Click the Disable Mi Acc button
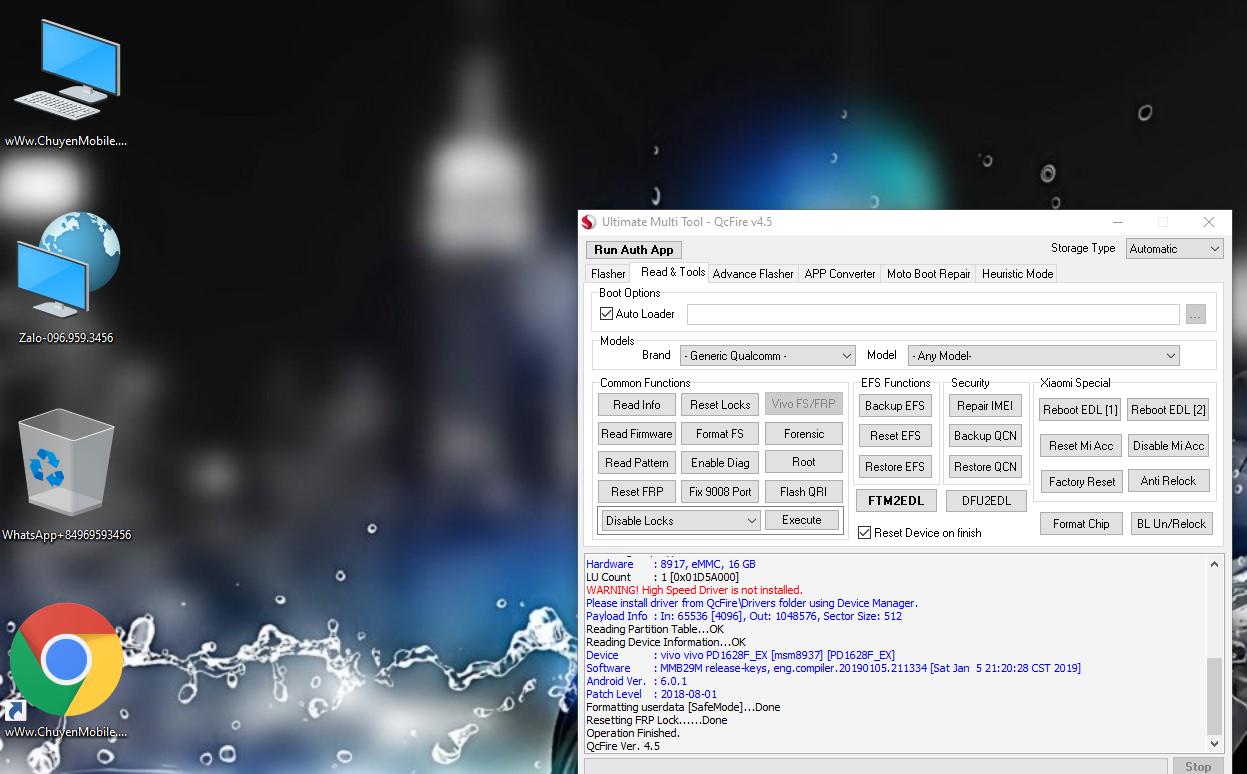 (x=1169, y=446)
